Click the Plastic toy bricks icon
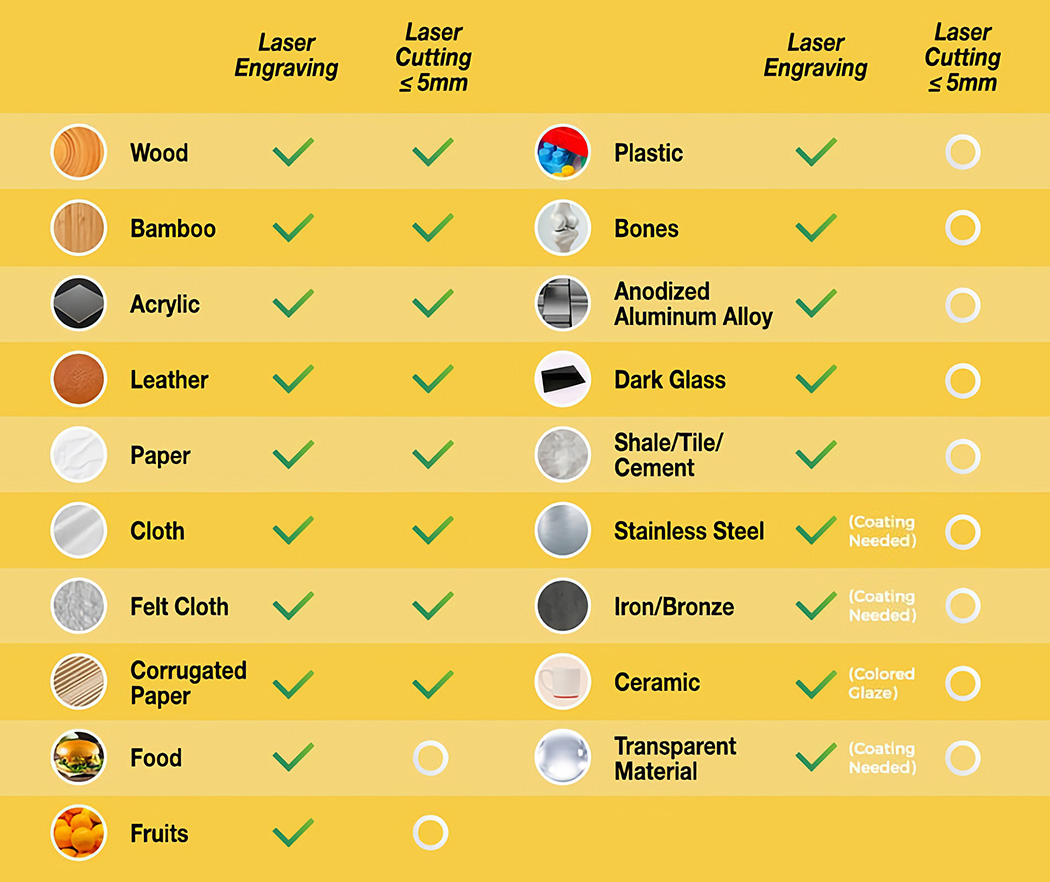This screenshot has width=1050, height=882. point(563,152)
